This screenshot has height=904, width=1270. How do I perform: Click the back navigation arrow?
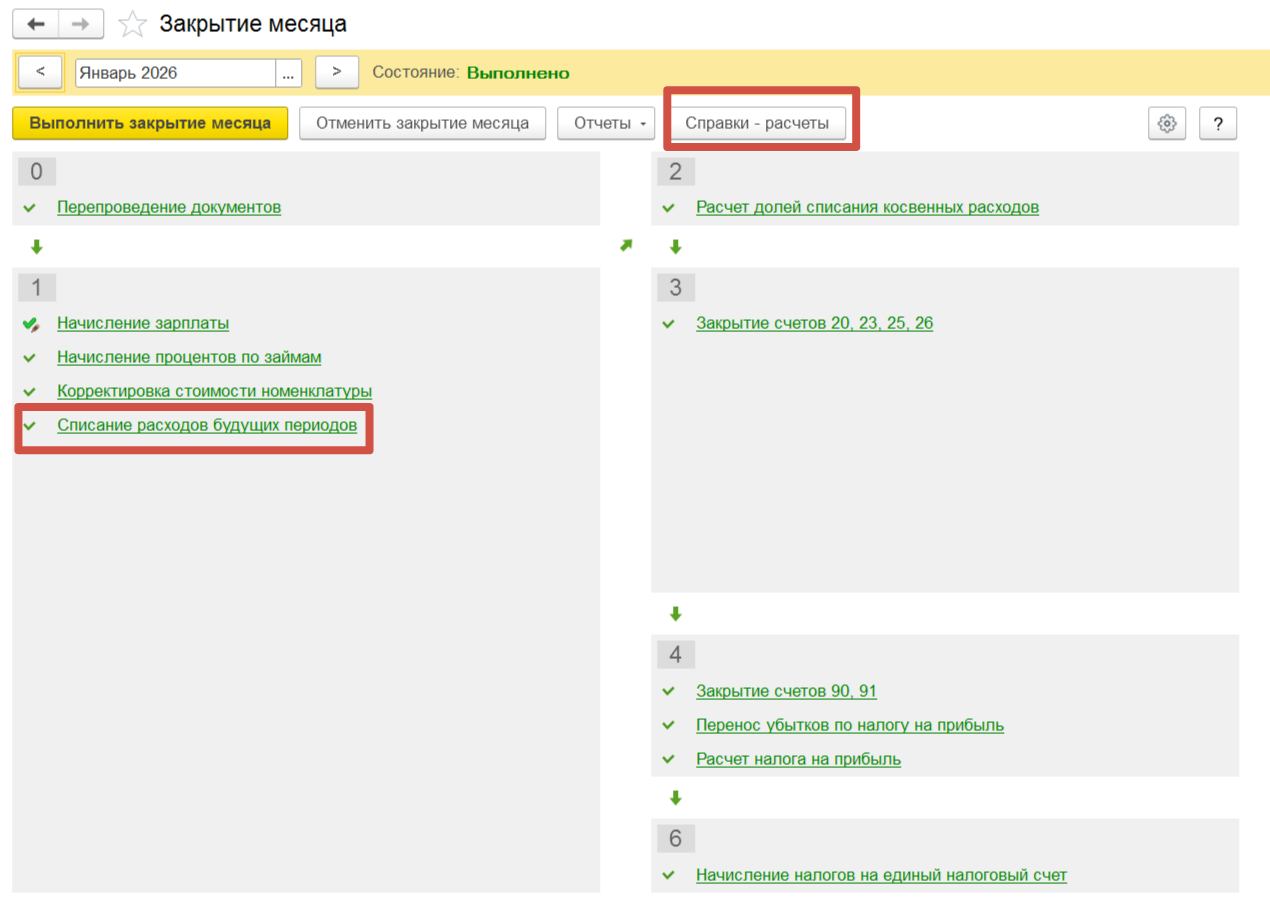coord(36,24)
